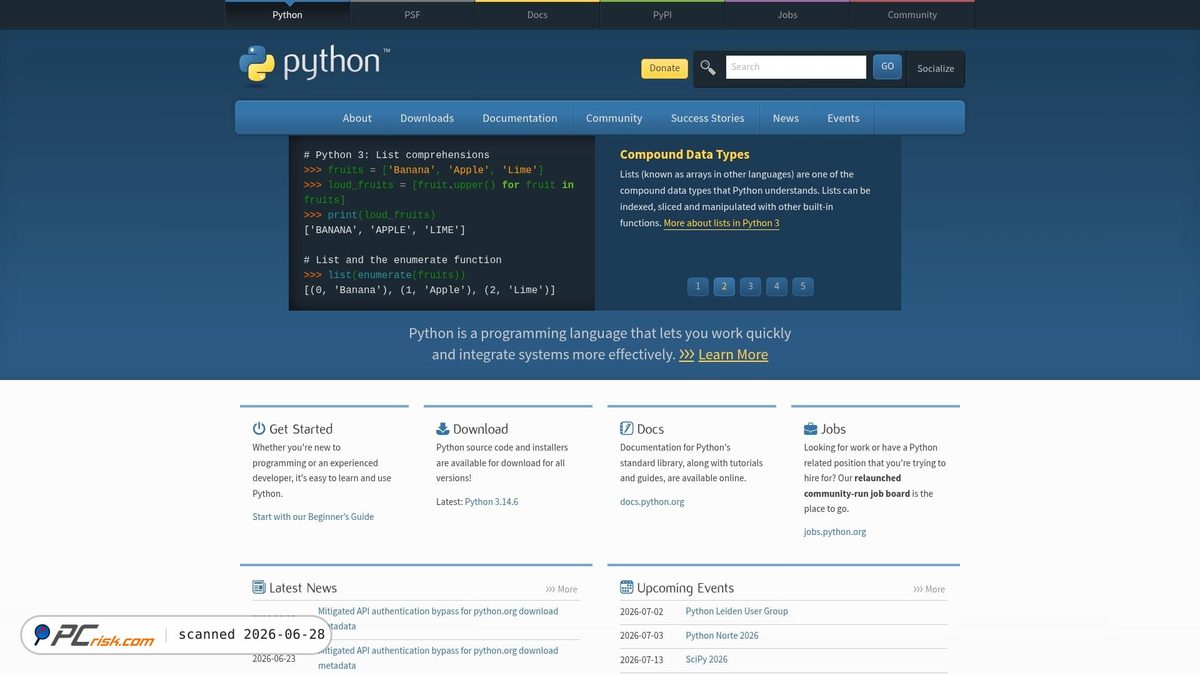
Task: Click the Jobs briefcase icon
Action: 811,429
